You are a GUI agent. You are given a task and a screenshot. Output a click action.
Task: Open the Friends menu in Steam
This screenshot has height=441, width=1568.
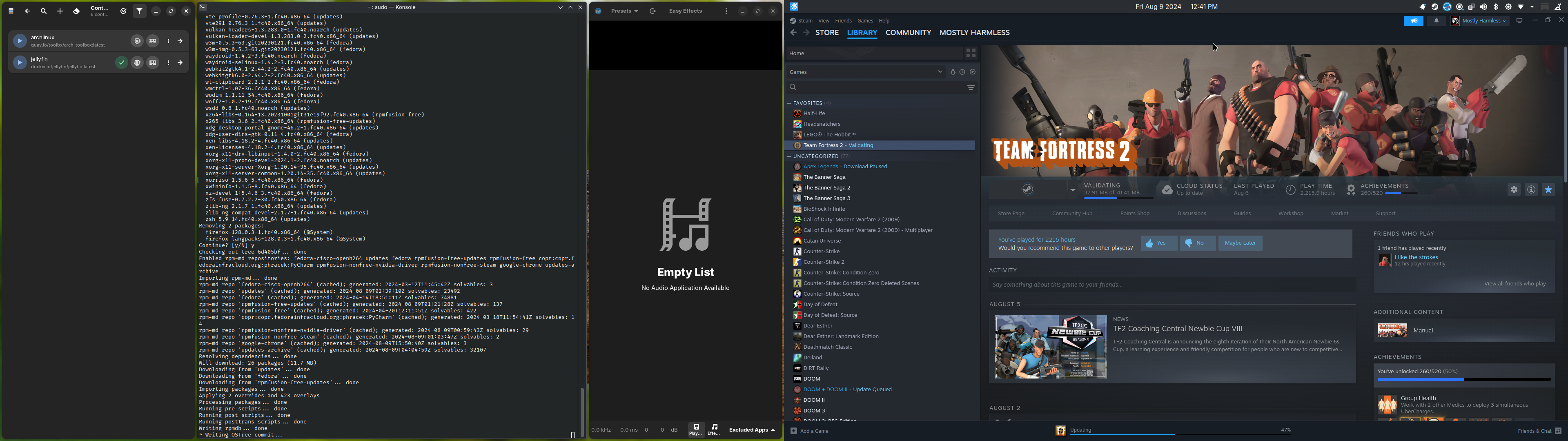843,21
